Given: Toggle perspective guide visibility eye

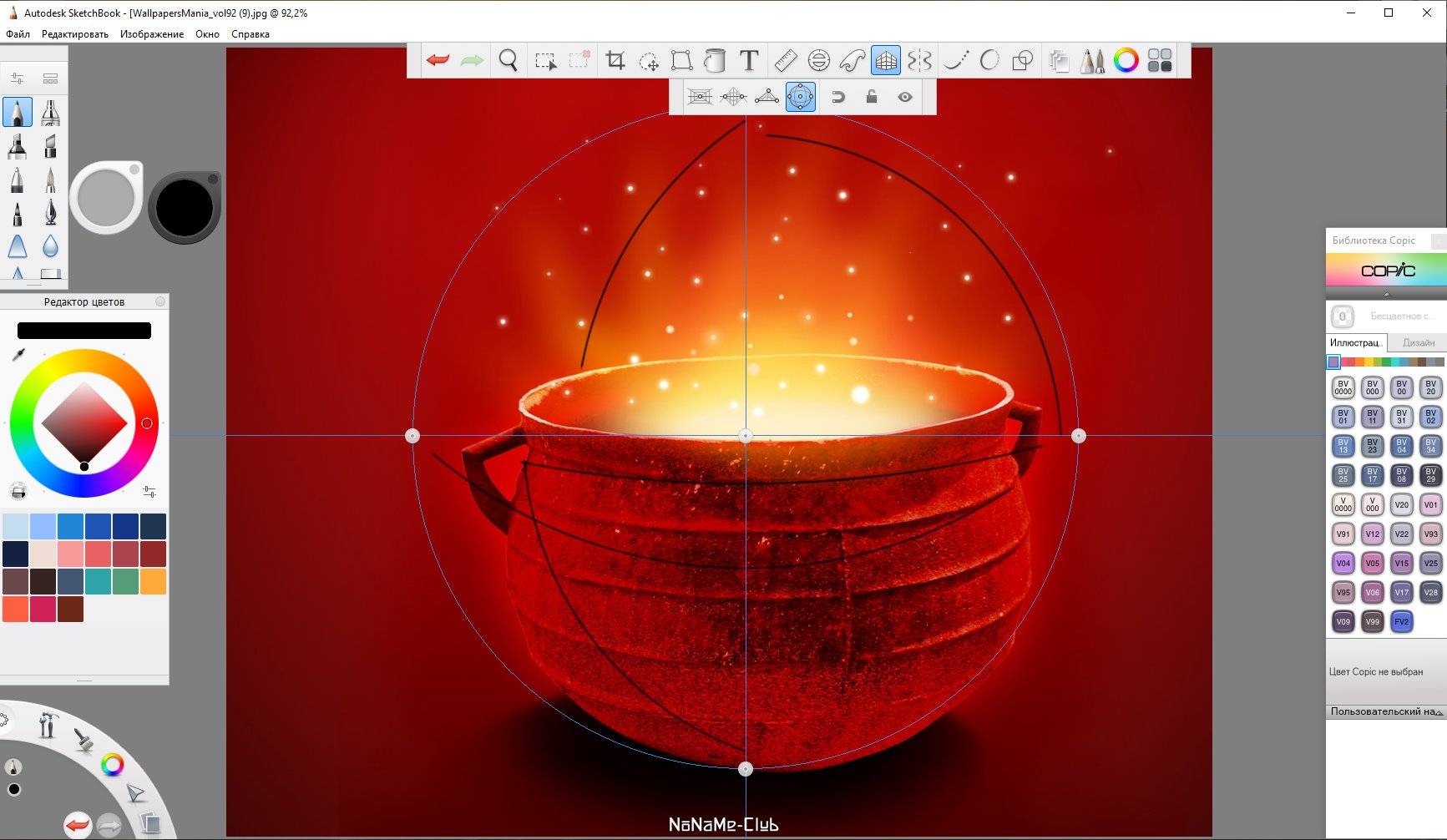Looking at the screenshot, I should coord(905,97).
